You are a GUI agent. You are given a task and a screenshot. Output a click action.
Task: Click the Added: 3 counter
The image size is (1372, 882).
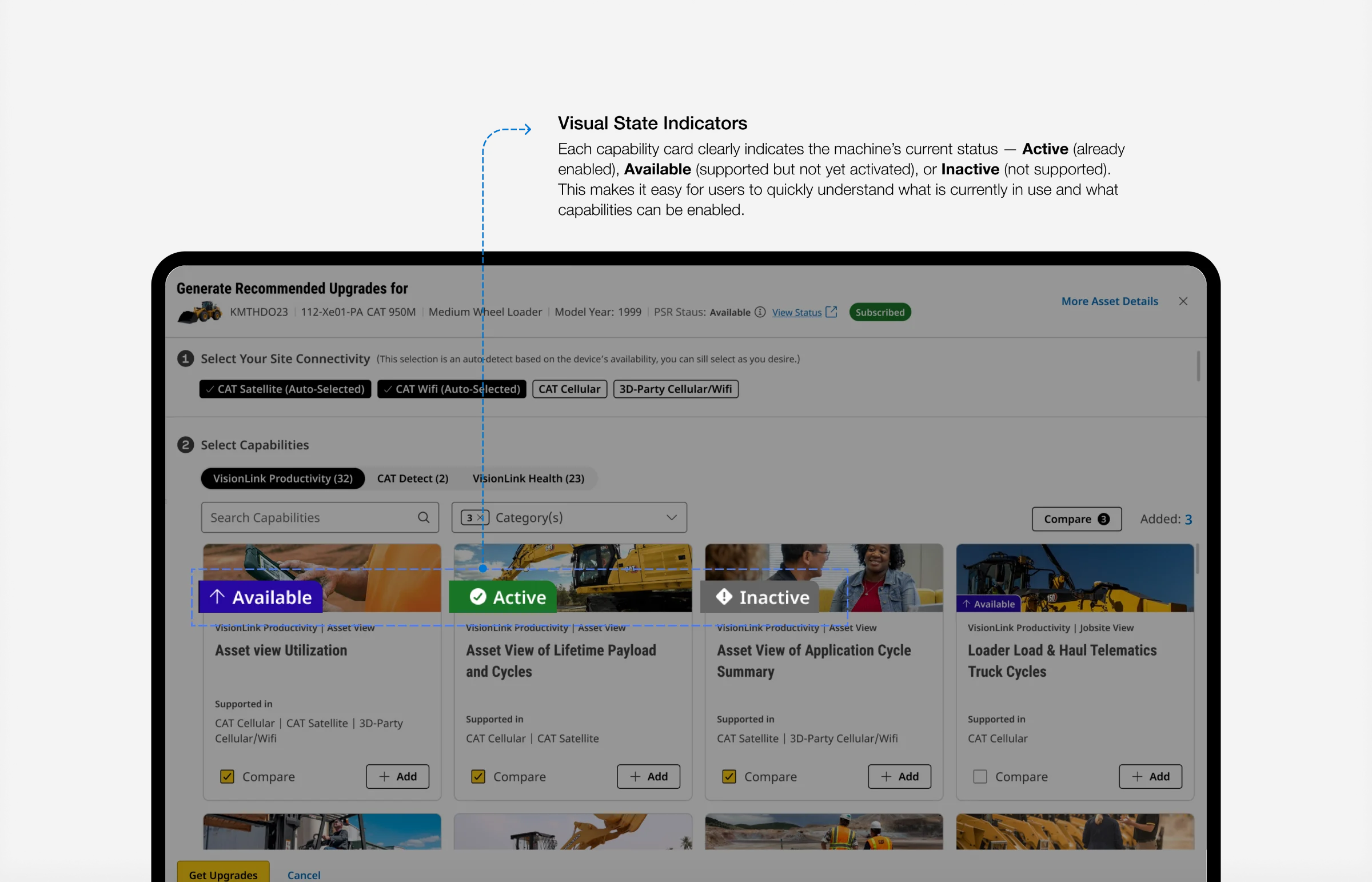(x=1166, y=519)
